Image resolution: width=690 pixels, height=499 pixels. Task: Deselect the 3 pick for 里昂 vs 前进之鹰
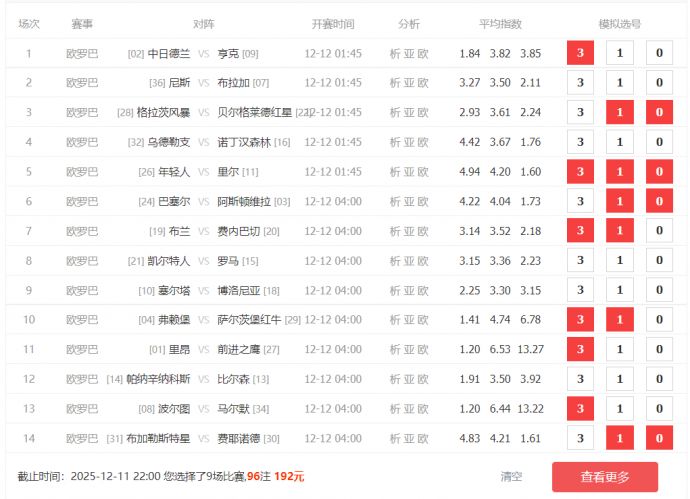[x=580, y=349]
